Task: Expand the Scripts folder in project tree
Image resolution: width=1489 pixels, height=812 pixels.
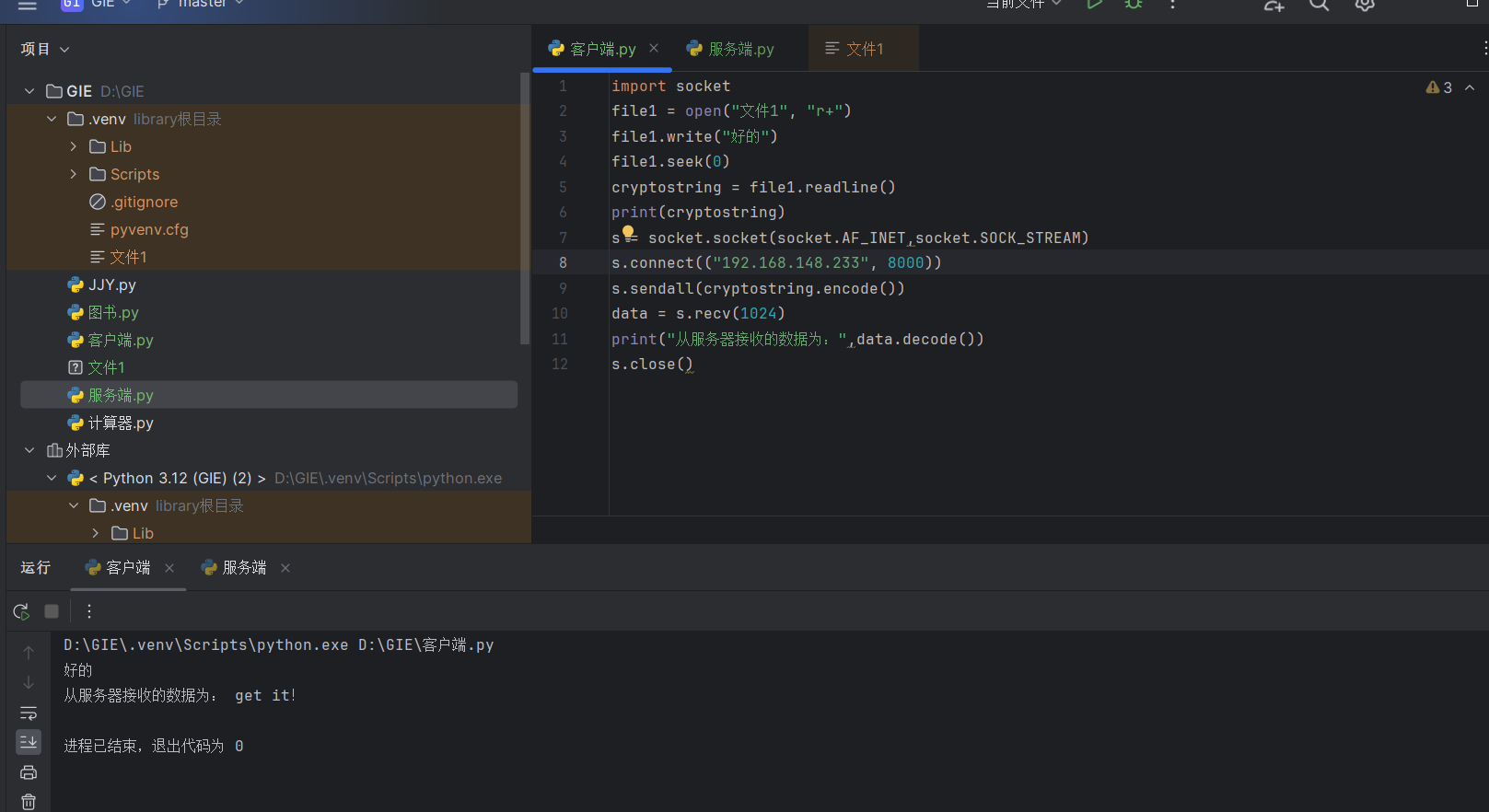Action: 74,174
